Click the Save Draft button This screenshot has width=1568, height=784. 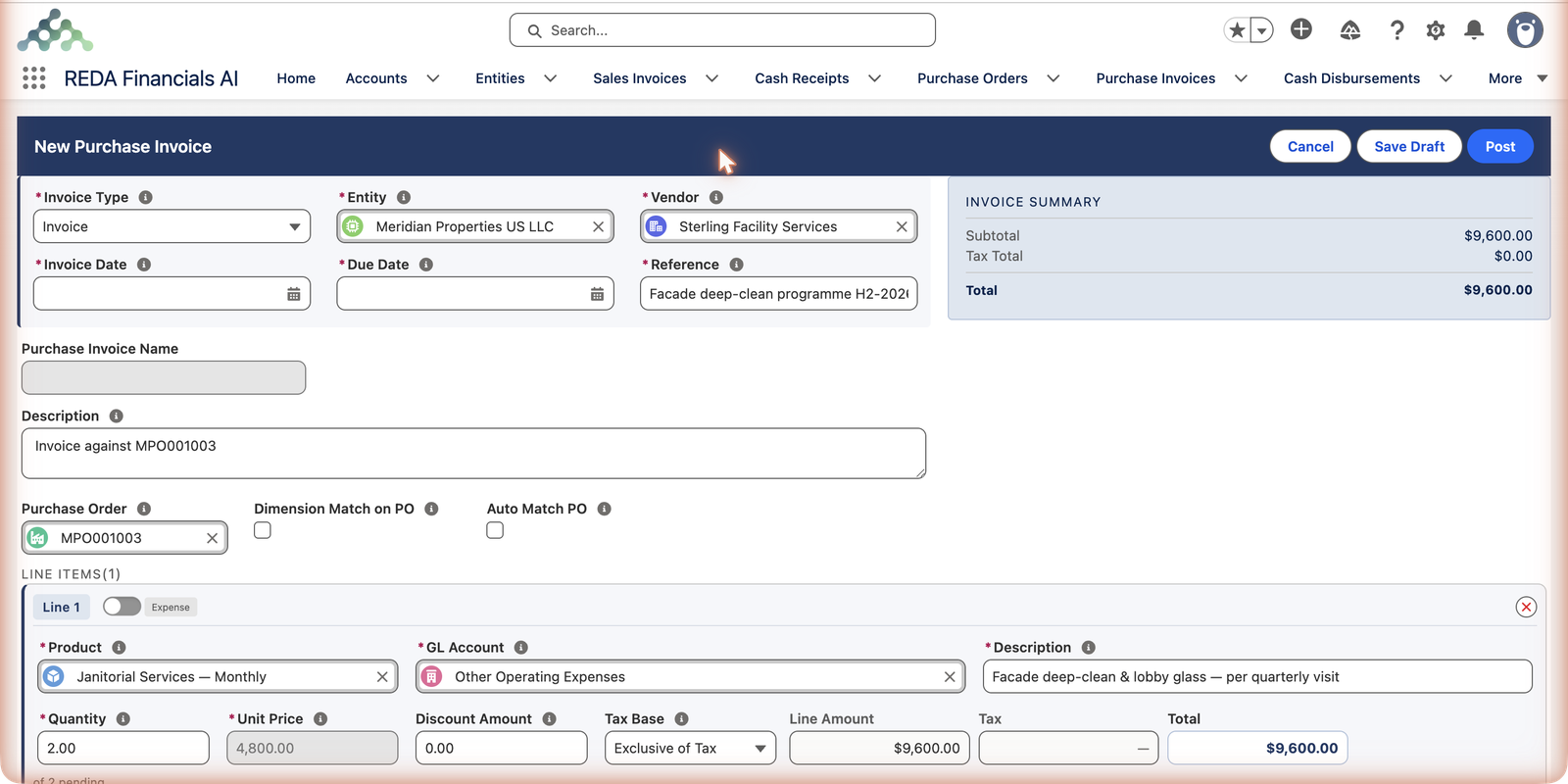pos(1409,146)
